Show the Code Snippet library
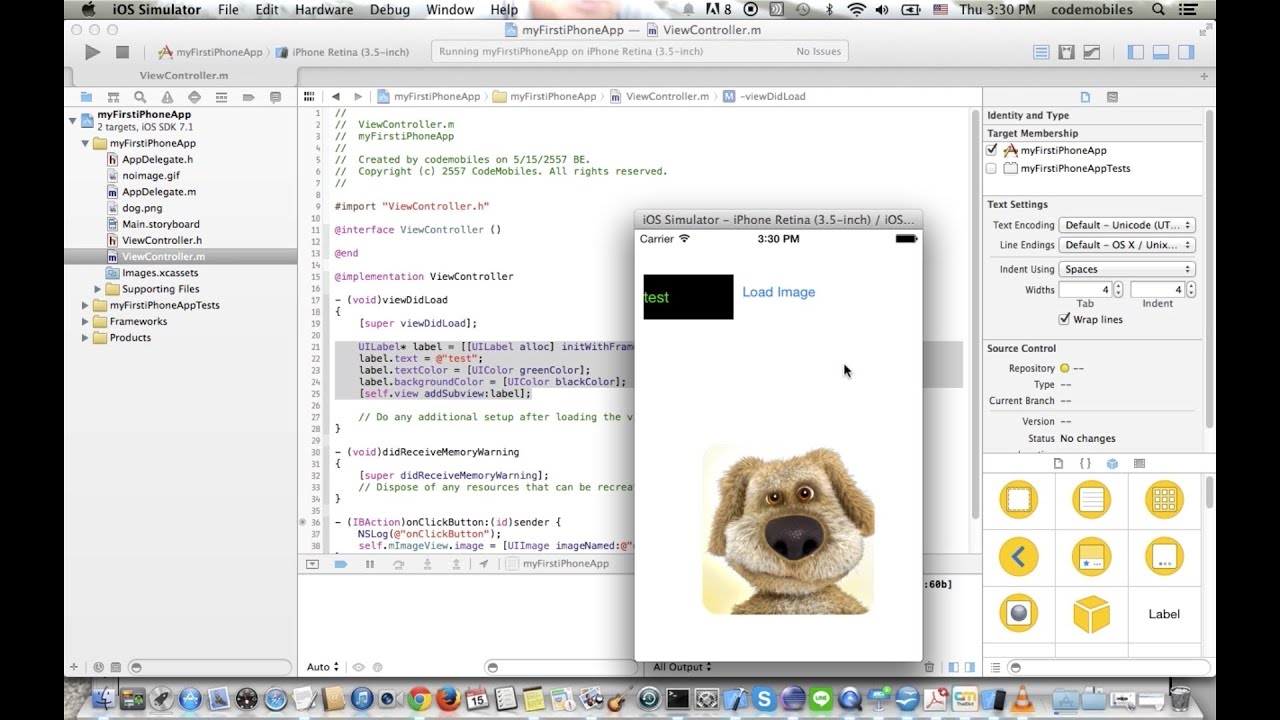1280x720 pixels. click(1085, 464)
